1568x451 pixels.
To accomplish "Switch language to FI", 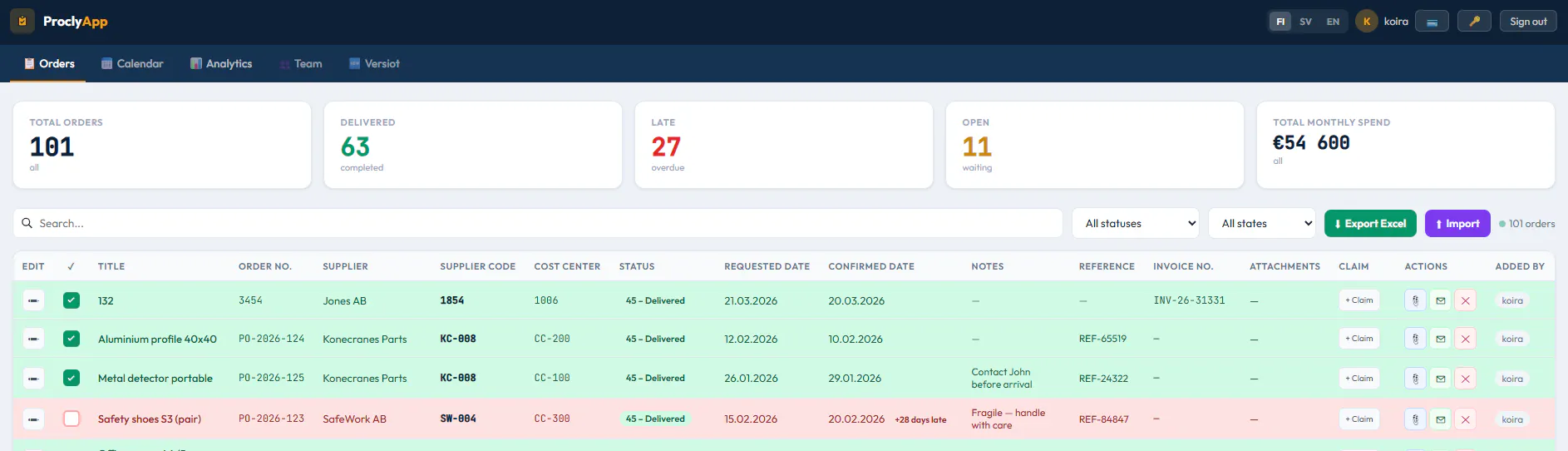I will 1280,22.
